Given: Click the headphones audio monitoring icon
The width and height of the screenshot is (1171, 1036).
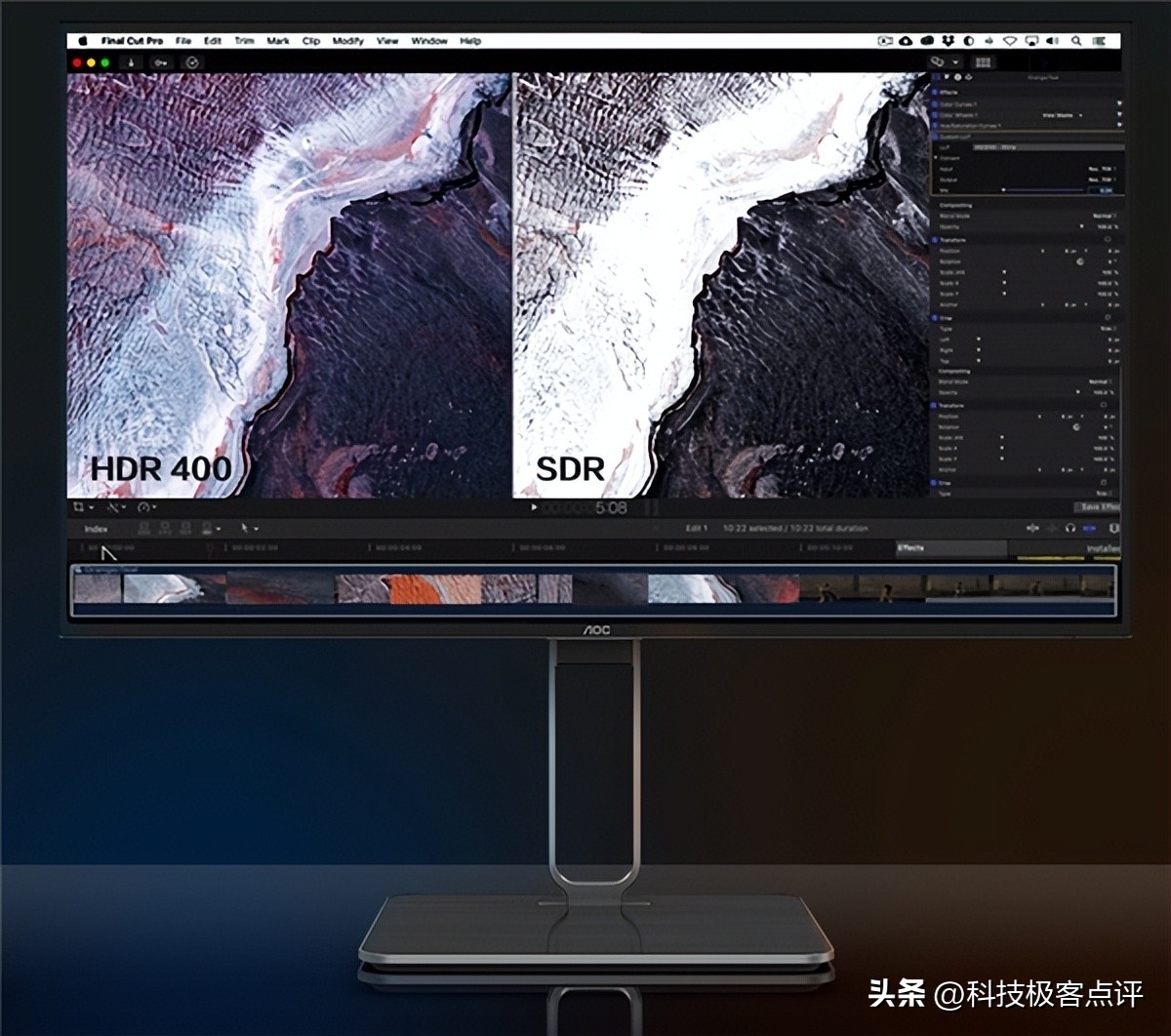Looking at the screenshot, I should point(1070,528).
